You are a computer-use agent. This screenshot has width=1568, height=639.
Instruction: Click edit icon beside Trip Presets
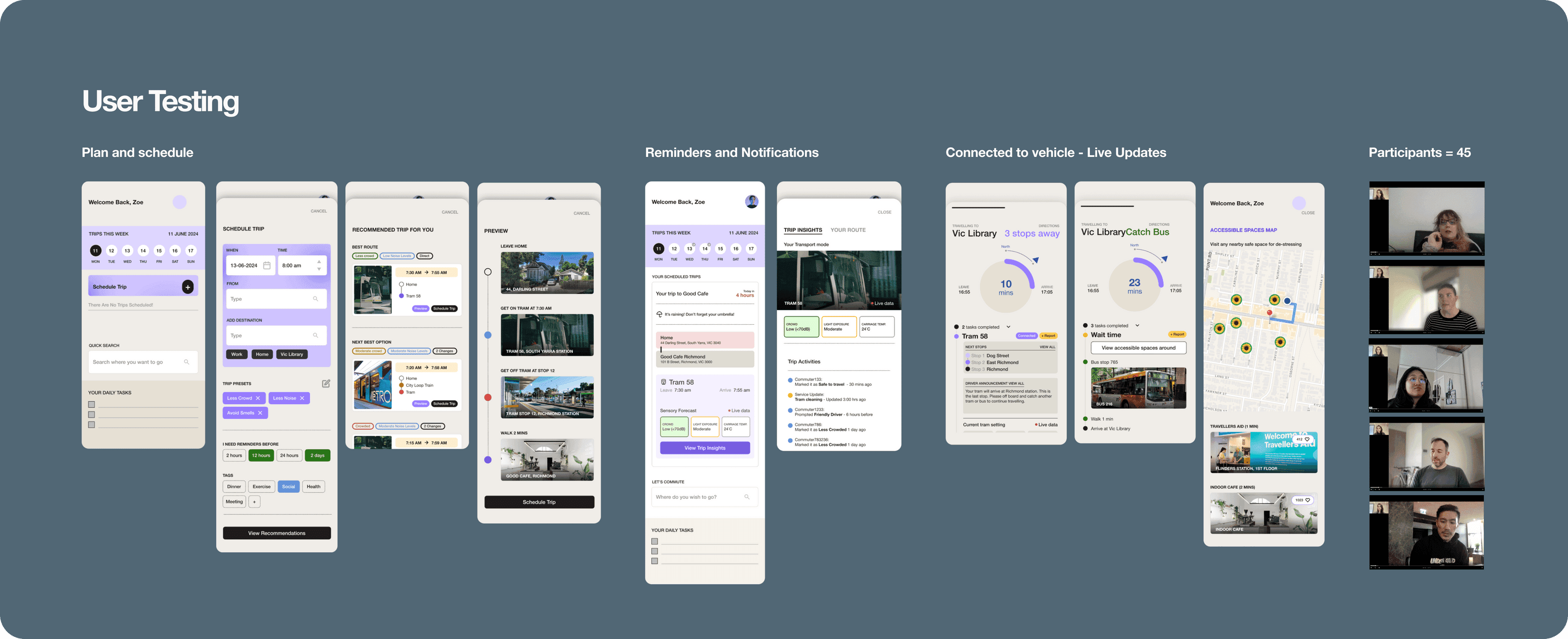click(326, 384)
